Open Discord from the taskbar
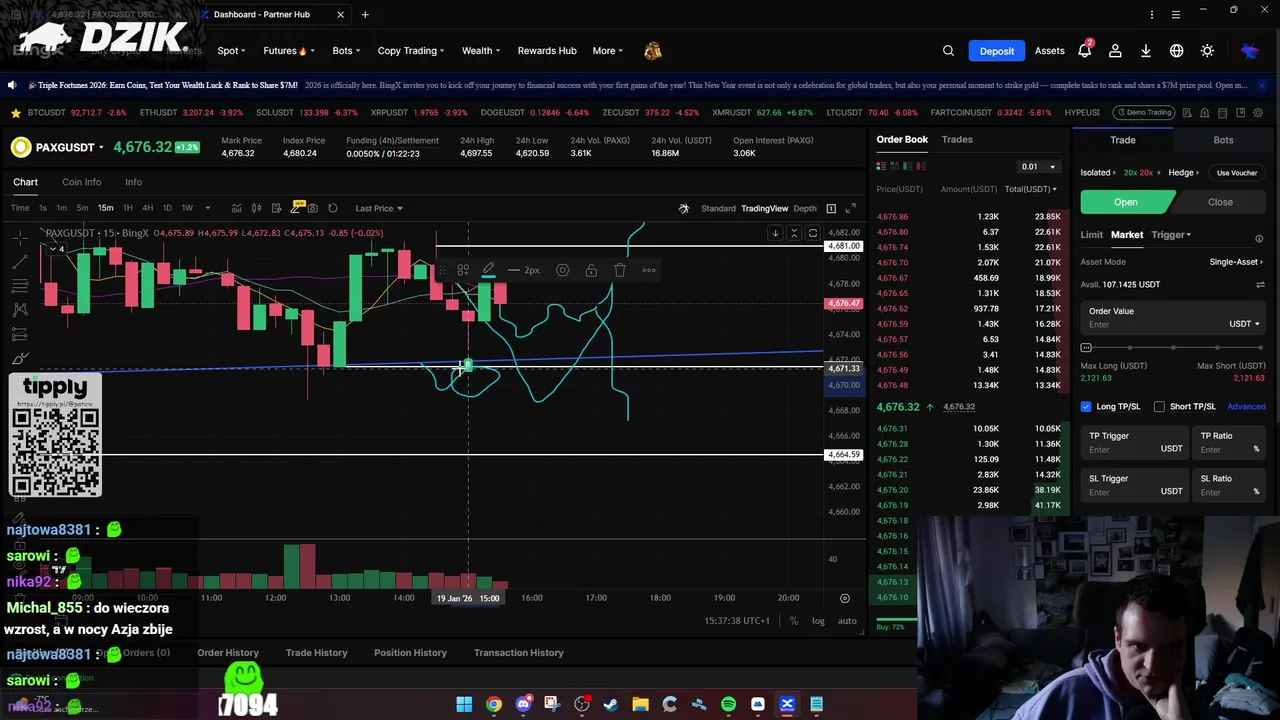Image resolution: width=1280 pixels, height=720 pixels. pyautogui.click(x=523, y=704)
